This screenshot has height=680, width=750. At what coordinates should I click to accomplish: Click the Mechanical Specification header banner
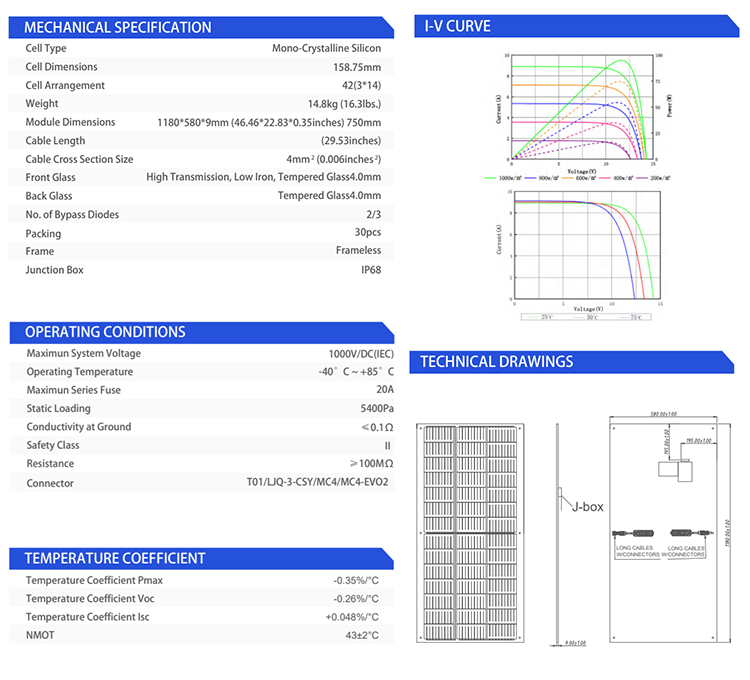coord(201,27)
